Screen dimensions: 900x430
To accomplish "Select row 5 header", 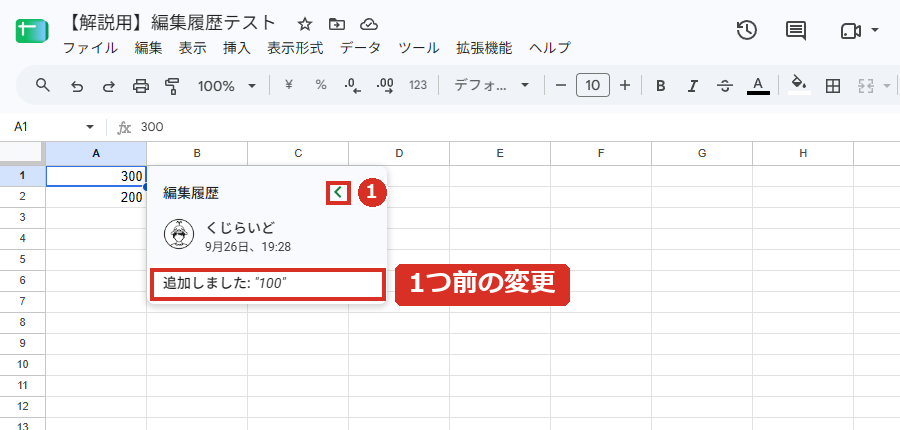I will [x=22, y=259].
